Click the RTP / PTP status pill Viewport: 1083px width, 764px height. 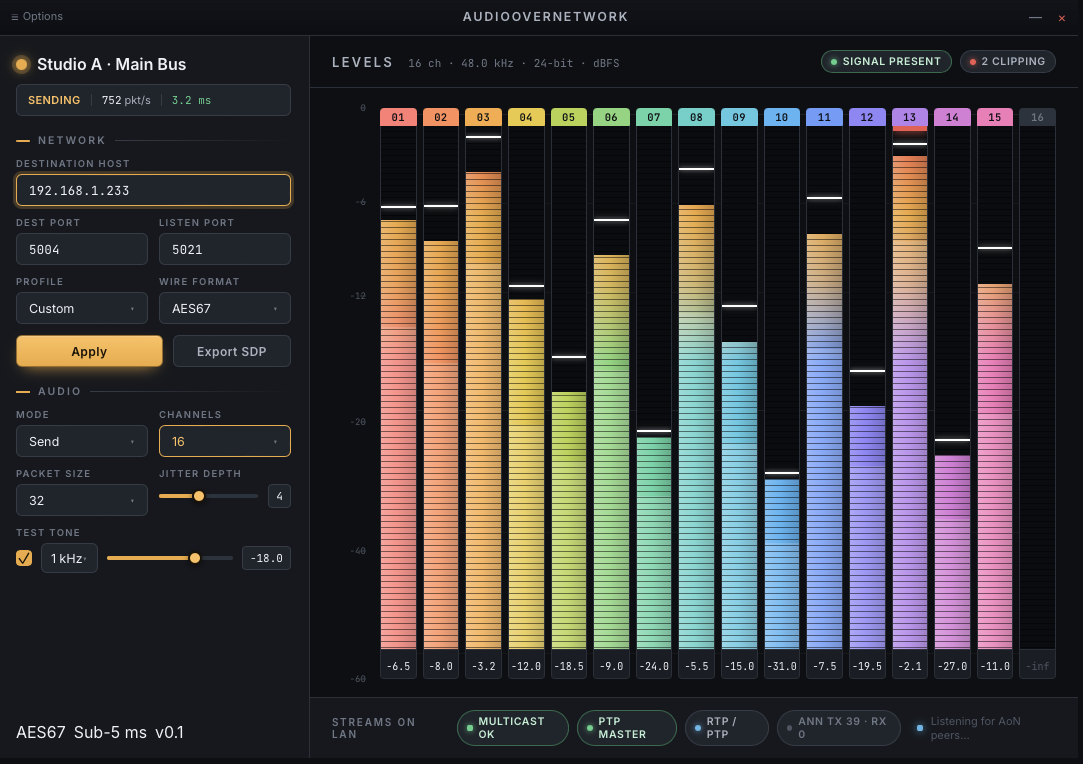(x=727, y=727)
